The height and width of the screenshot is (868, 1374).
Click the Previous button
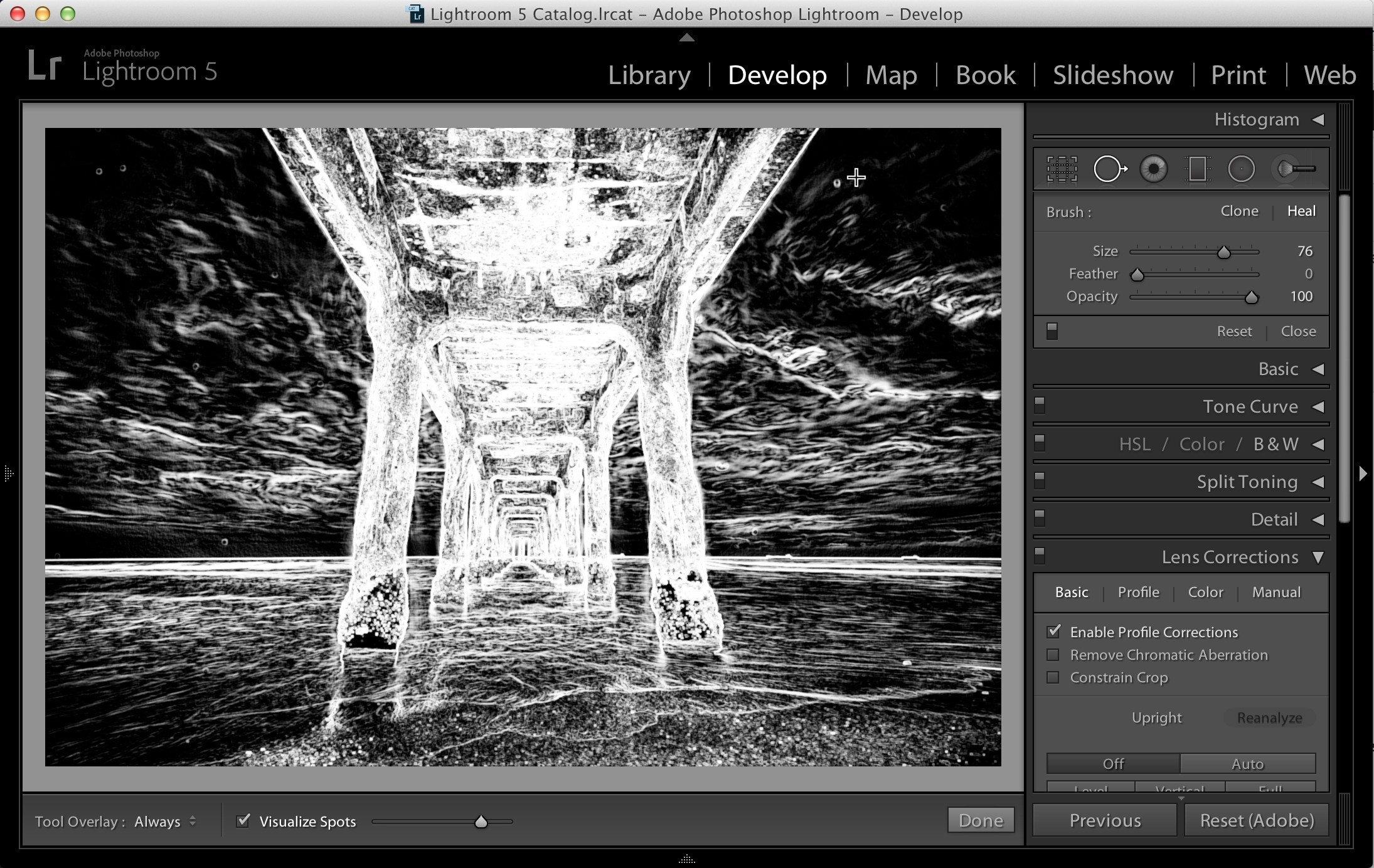click(x=1105, y=820)
